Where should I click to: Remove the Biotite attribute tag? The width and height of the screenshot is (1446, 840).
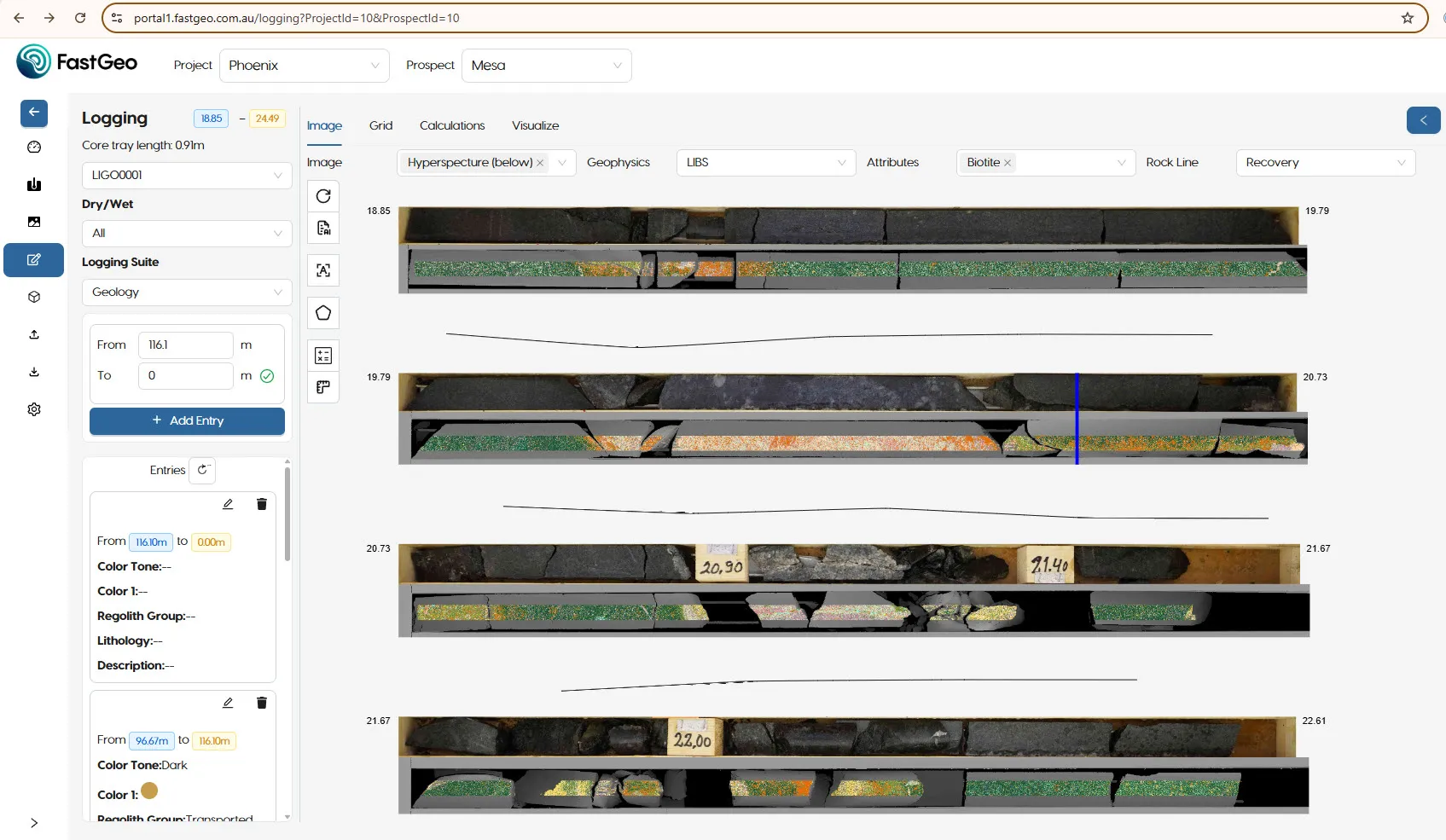1008,163
